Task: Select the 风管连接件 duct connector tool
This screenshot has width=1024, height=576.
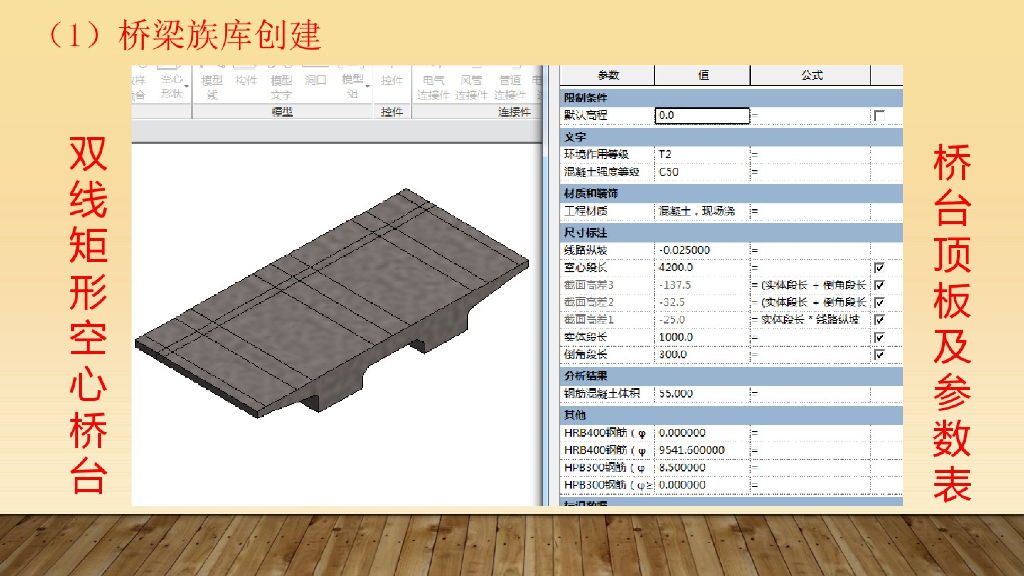Action: click(x=471, y=85)
